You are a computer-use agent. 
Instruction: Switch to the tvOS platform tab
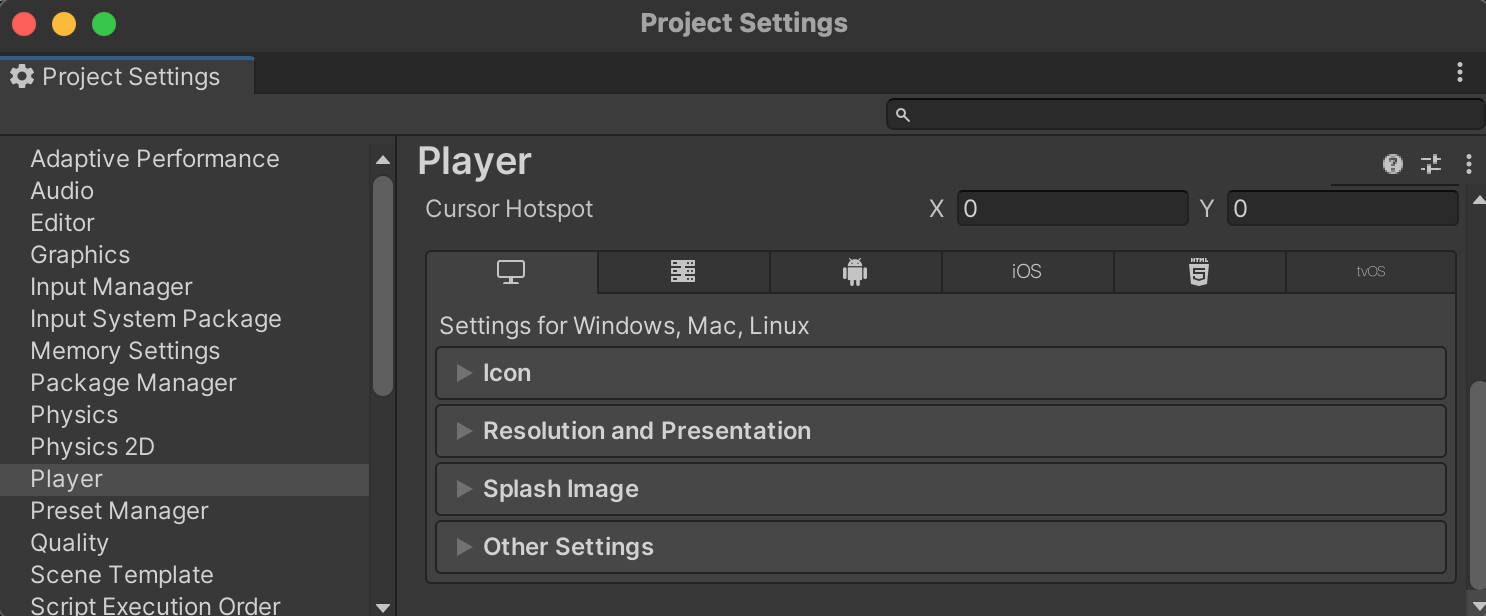click(1370, 272)
